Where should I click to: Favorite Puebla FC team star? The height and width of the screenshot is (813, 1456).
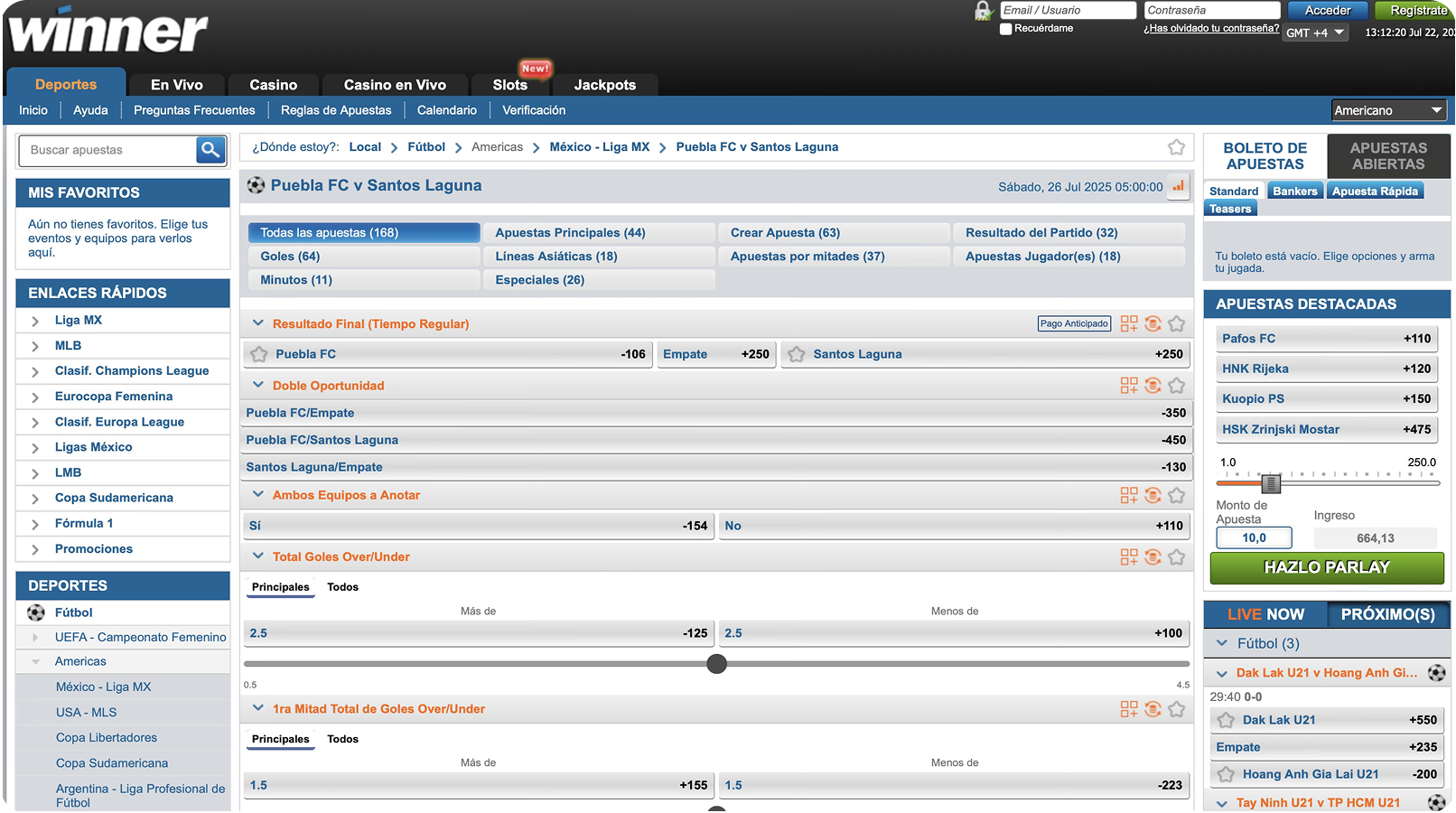point(259,354)
